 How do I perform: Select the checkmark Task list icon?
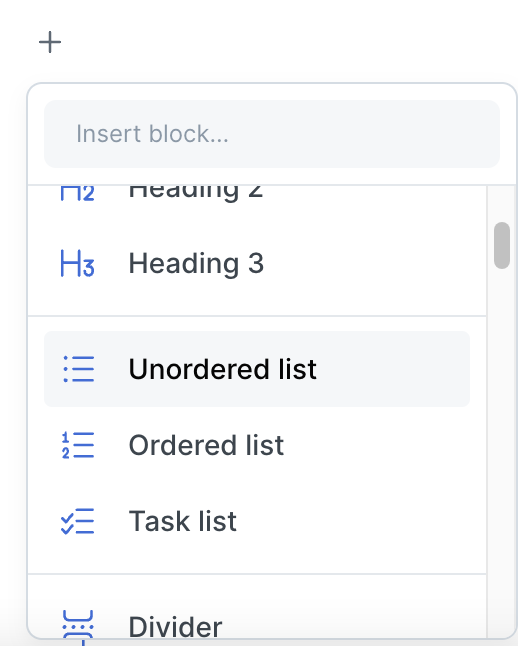click(77, 521)
